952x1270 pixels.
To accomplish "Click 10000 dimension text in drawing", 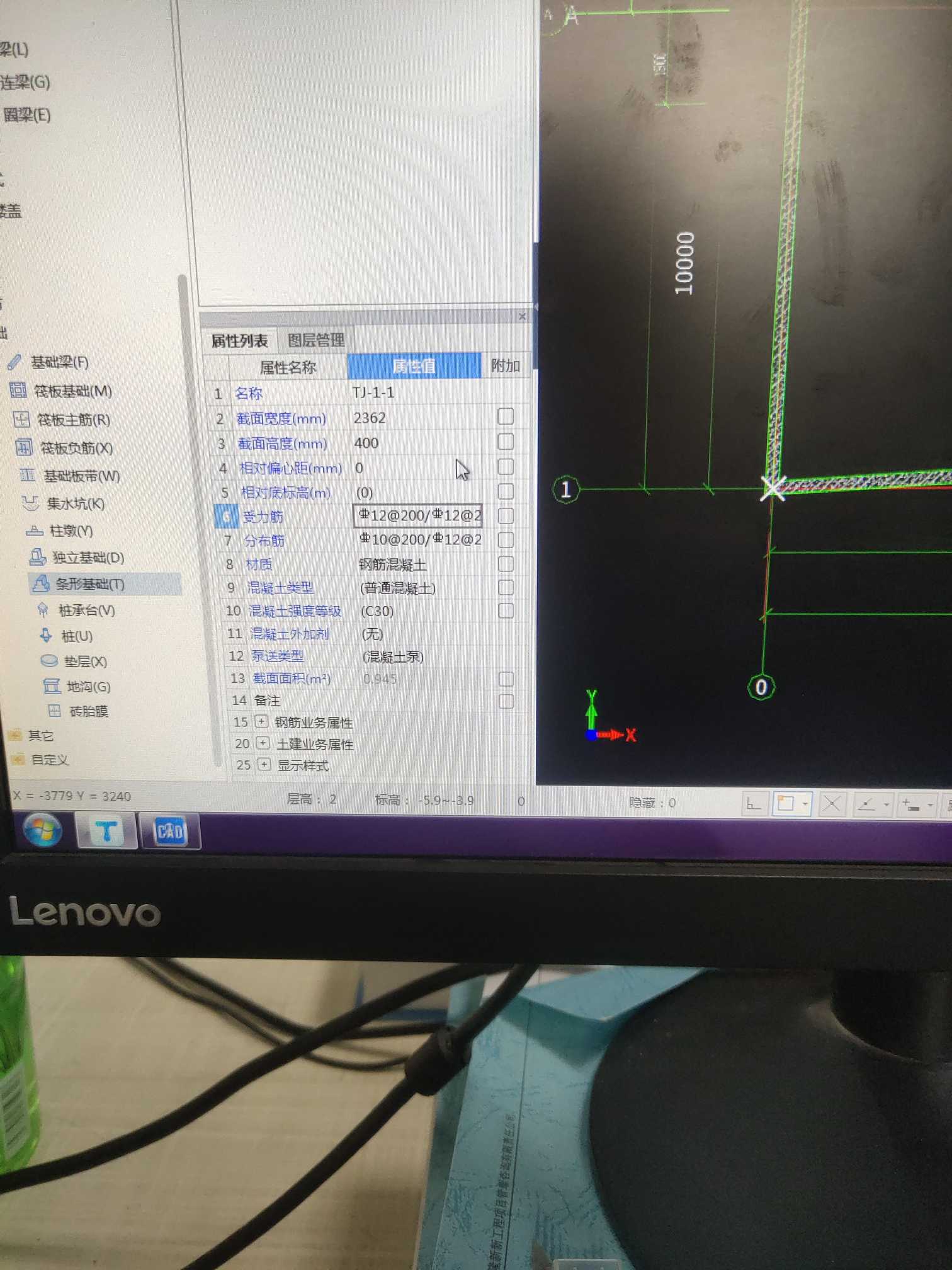I will tap(684, 263).
